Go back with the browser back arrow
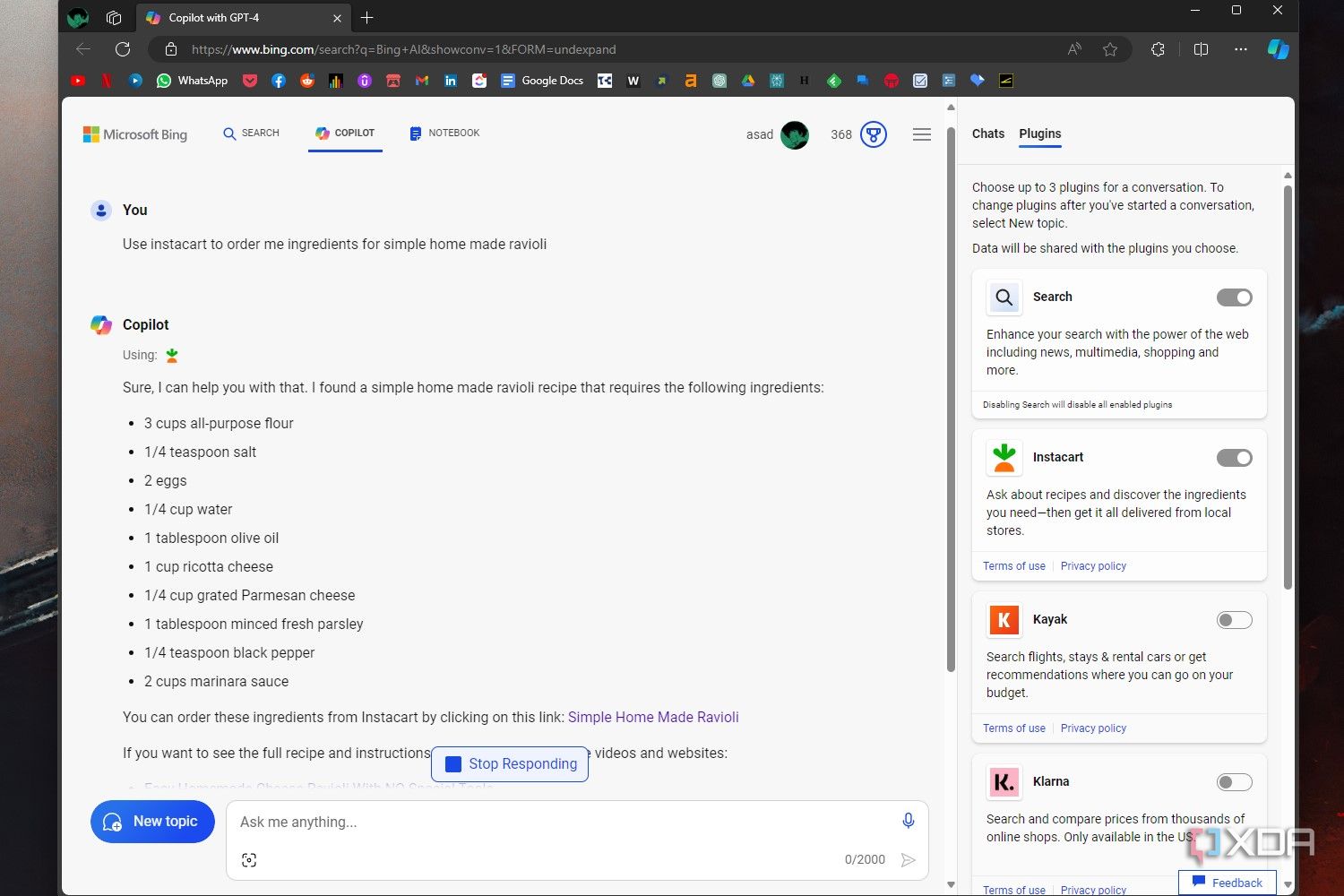The width and height of the screenshot is (1344, 896). (83, 49)
